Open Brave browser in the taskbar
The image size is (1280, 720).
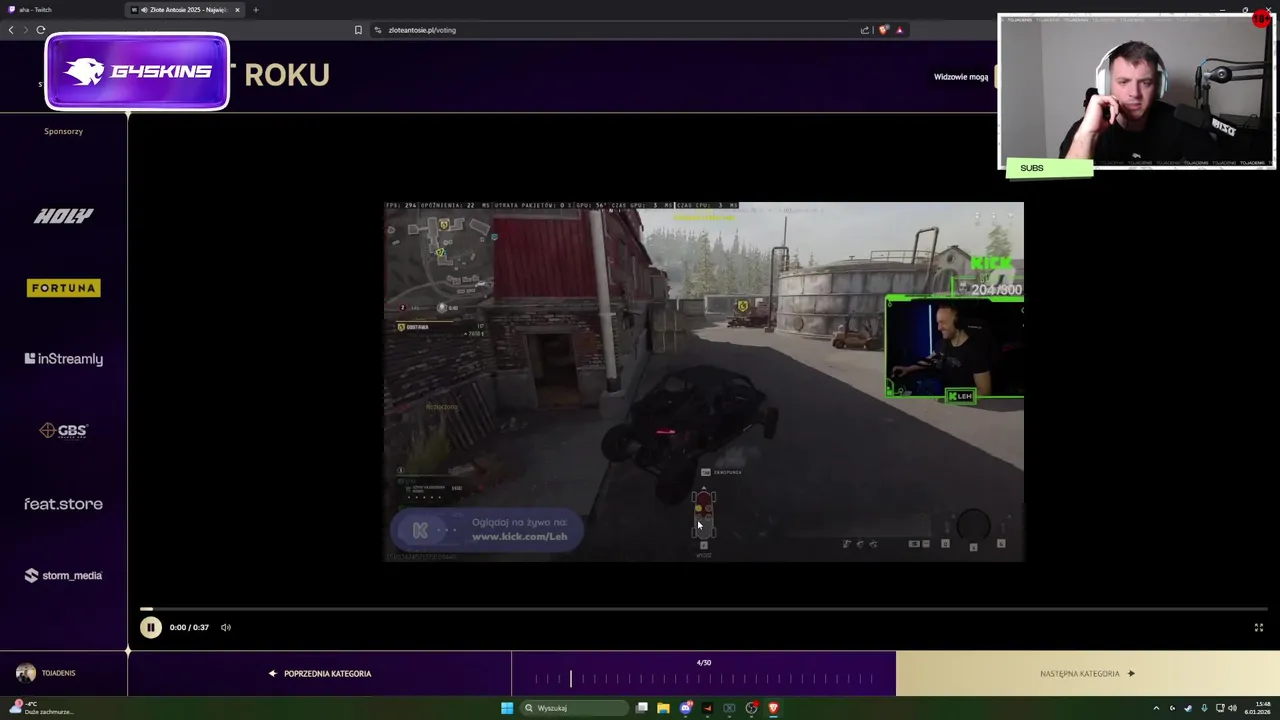click(773, 708)
